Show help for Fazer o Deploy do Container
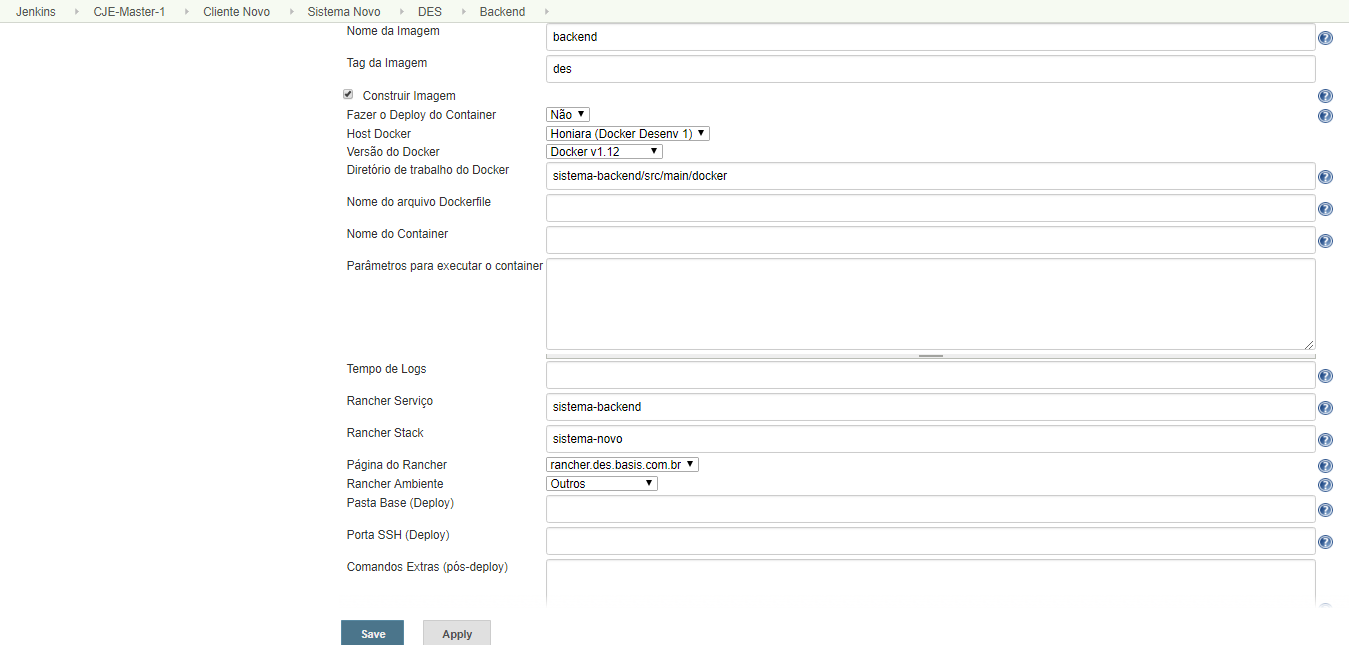The image size is (1349, 645). tap(1325, 115)
